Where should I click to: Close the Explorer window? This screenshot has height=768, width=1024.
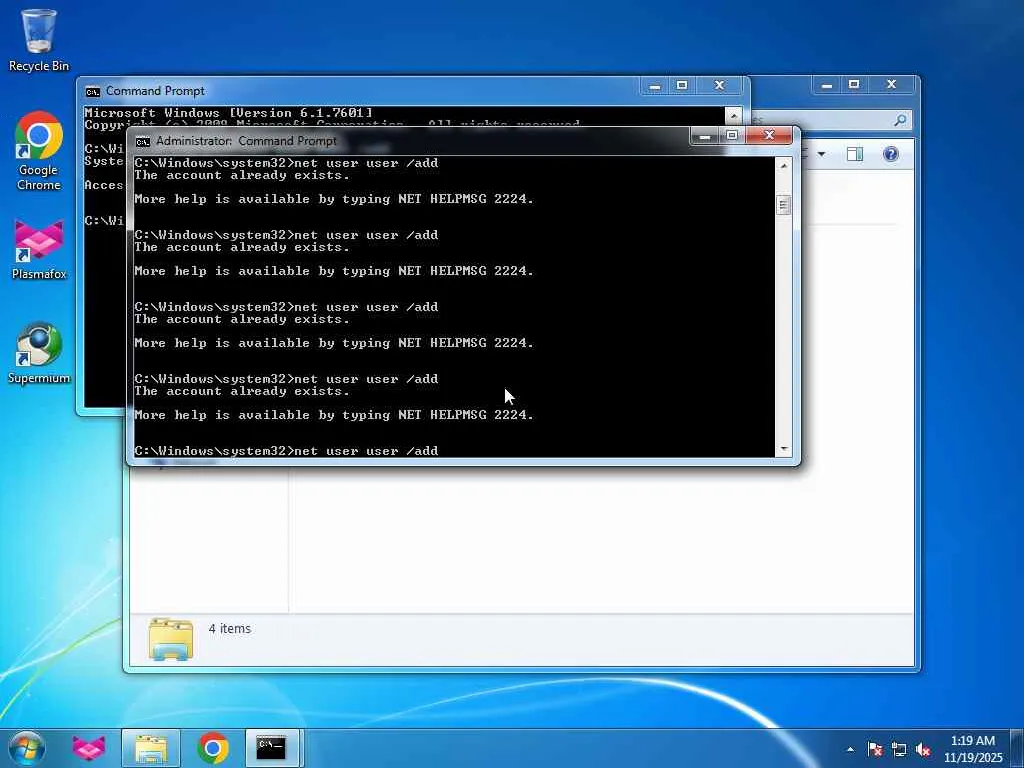pyautogui.click(x=891, y=85)
